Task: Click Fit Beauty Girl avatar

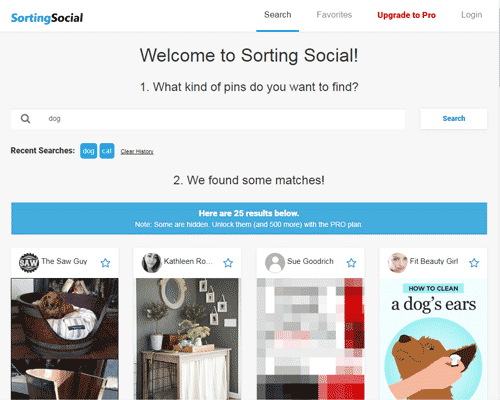Action: (397, 263)
